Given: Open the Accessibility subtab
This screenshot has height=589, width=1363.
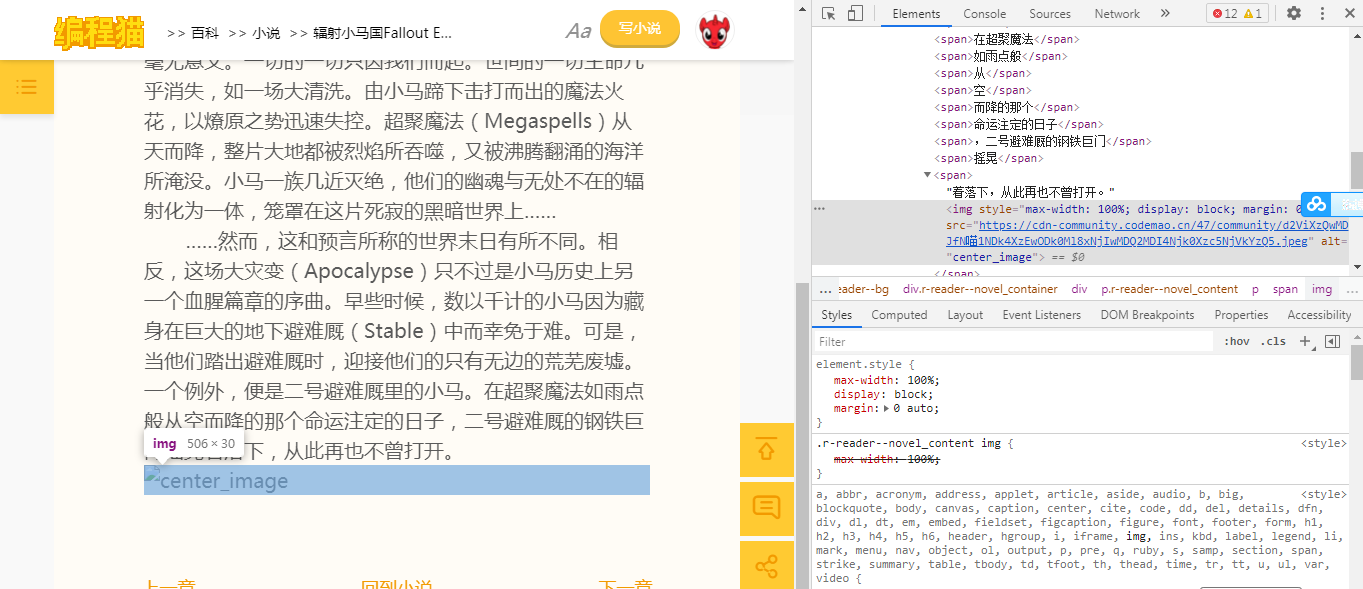Looking at the screenshot, I should pyautogui.click(x=1319, y=315).
